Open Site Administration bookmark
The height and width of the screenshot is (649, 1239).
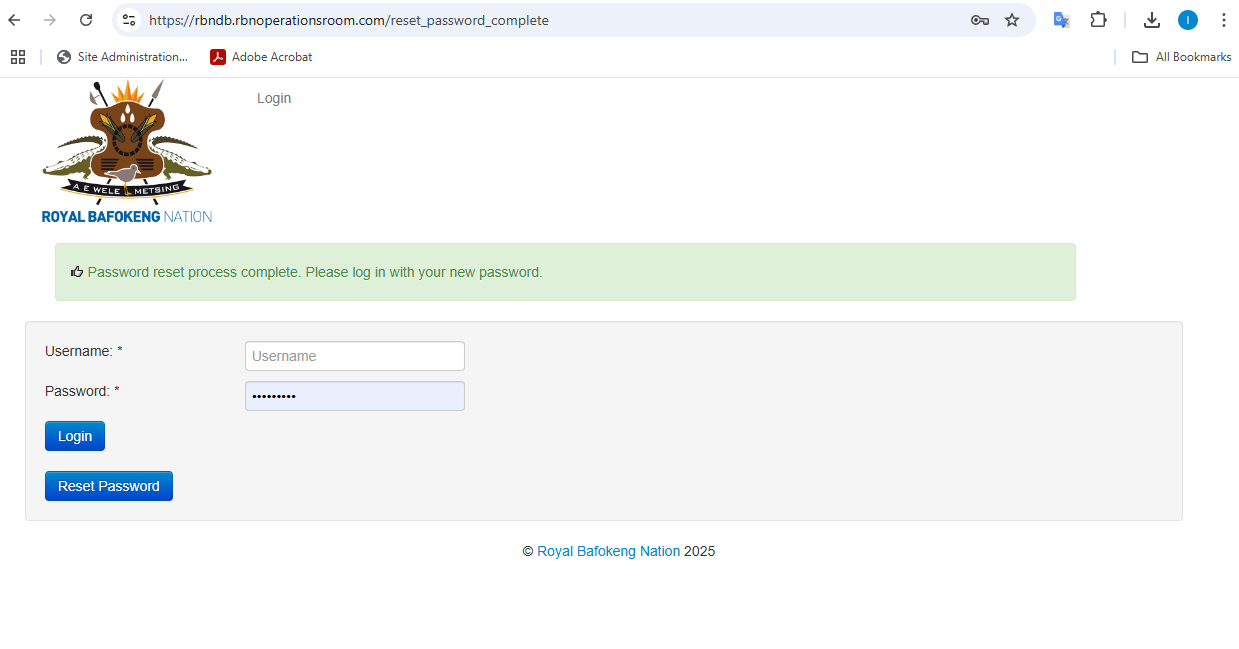[122, 57]
